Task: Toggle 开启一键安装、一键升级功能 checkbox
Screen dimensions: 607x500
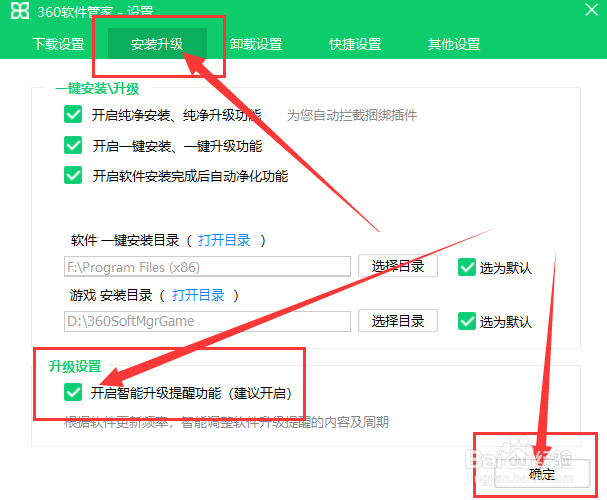Action: [73, 146]
